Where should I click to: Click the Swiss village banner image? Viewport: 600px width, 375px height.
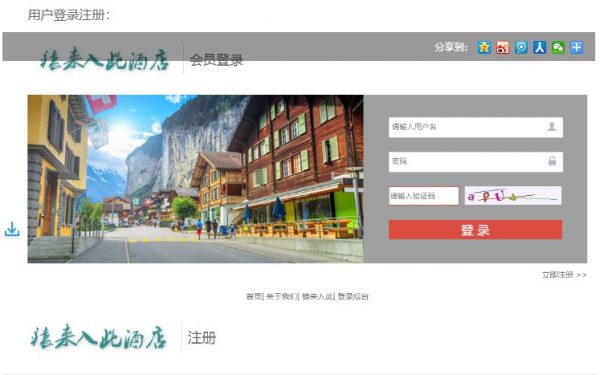tap(195, 179)
